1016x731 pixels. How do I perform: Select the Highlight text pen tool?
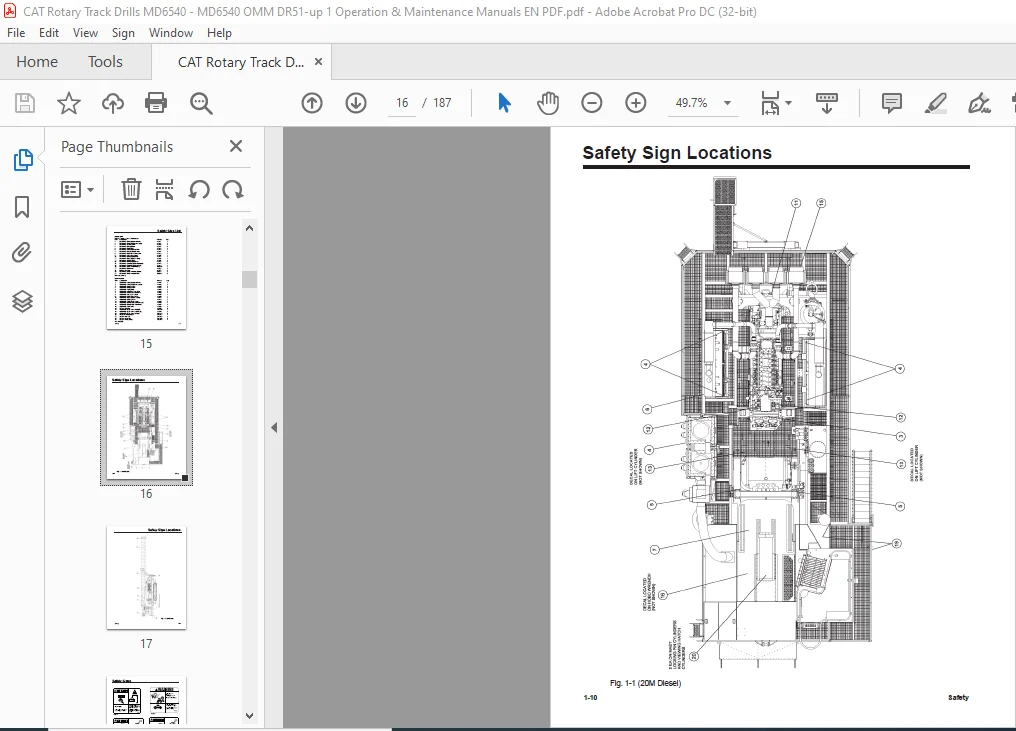(935, 103)
